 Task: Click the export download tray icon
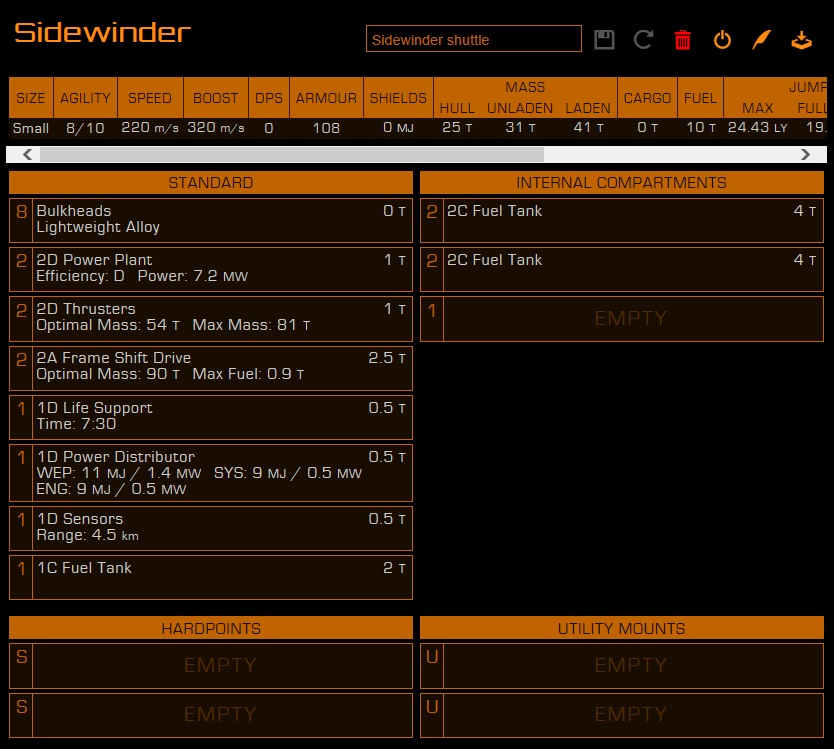click(801, 40)
